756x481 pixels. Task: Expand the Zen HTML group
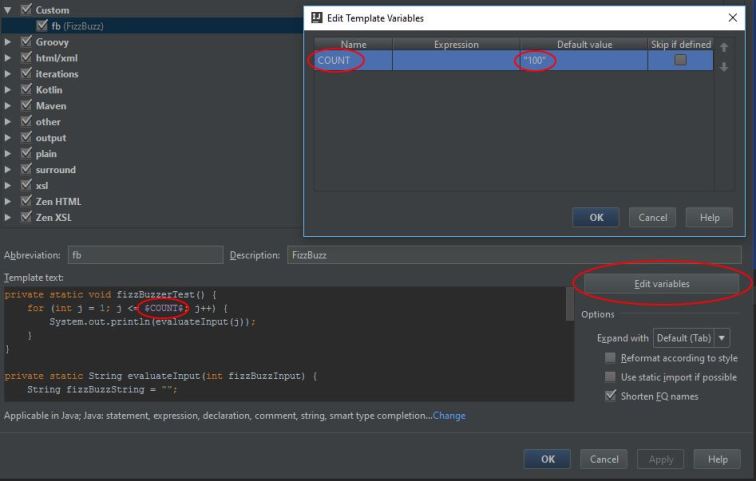(x=8, y=201)
